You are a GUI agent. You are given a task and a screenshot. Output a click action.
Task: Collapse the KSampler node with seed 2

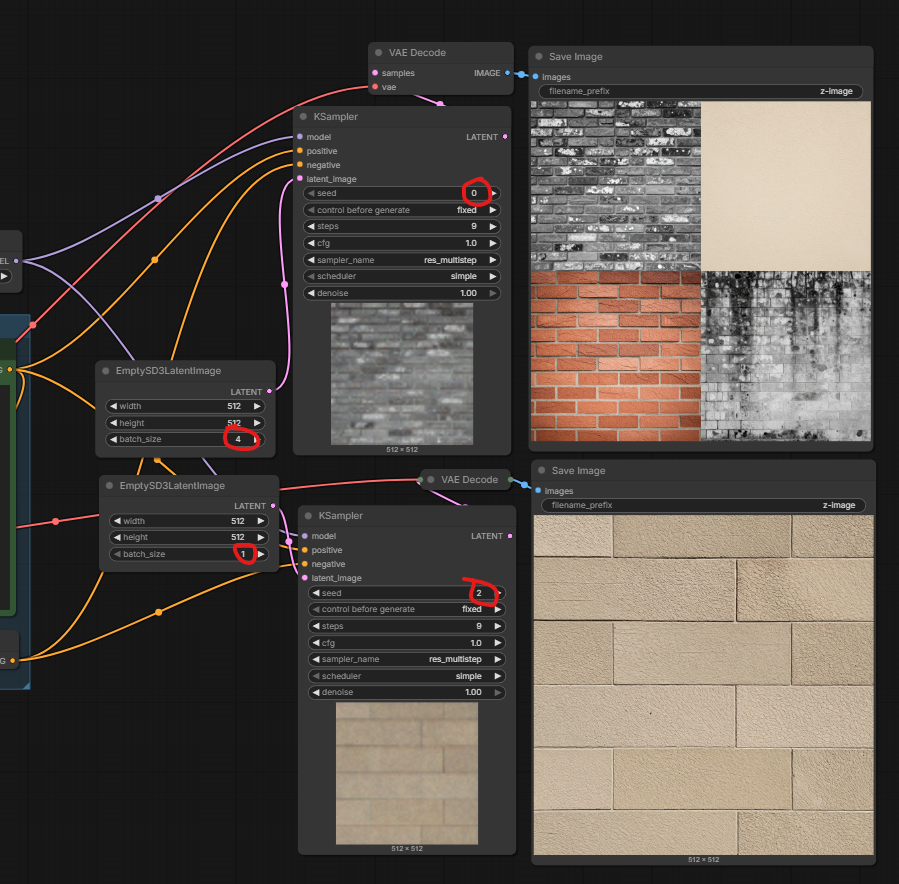tap(309, 516)
